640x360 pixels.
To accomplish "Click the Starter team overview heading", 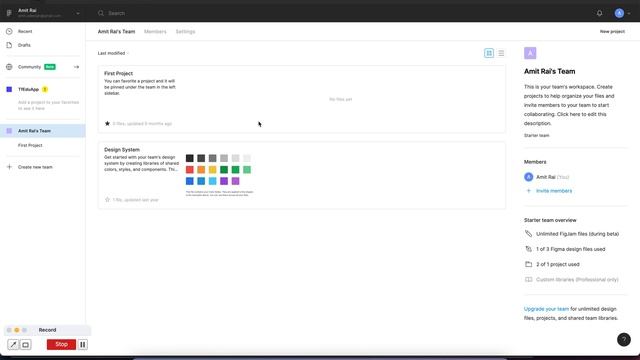I will click(550, 220).
